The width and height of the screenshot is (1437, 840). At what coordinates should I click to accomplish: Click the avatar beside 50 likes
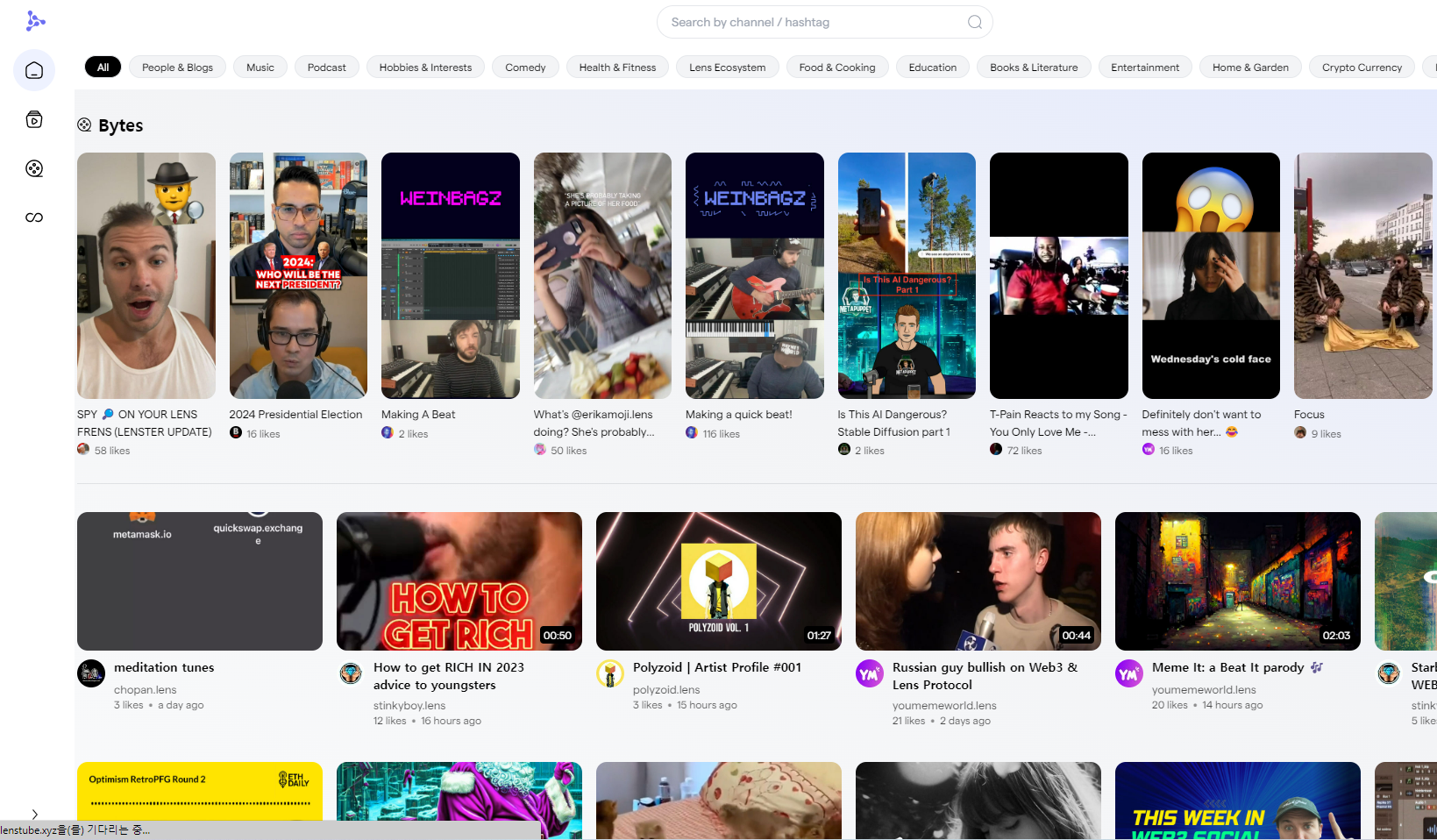click(540, 449)
